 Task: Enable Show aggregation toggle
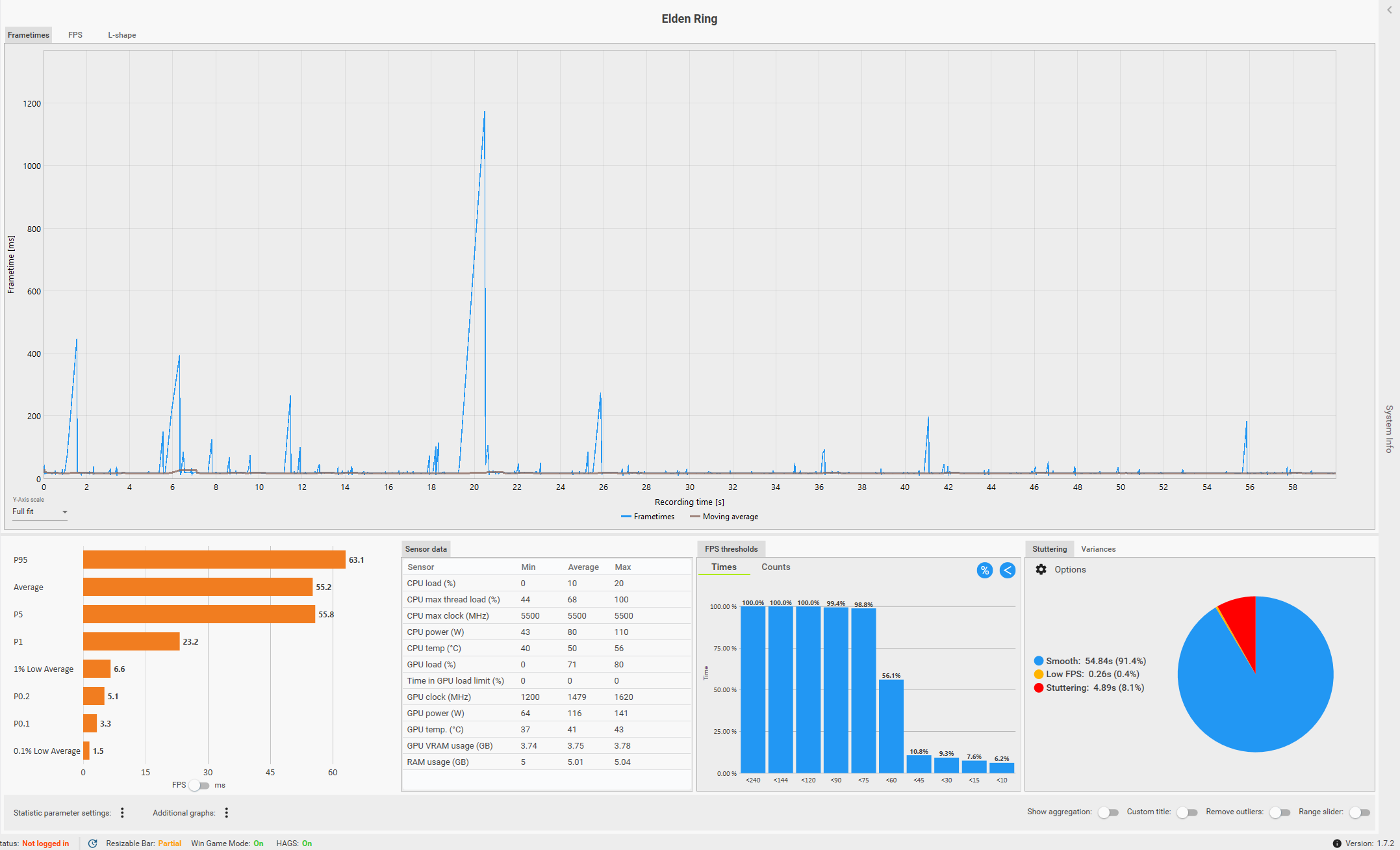pos(1108,812)
